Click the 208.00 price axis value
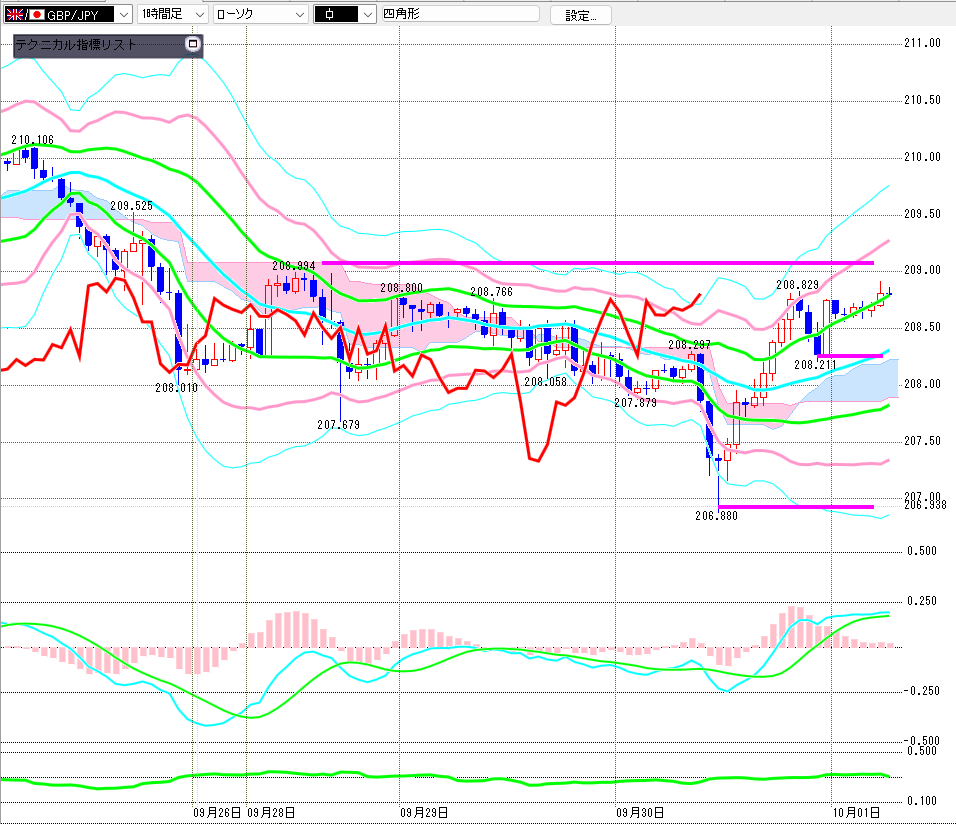This screenshot has width=956, height=824. (922, 384)
